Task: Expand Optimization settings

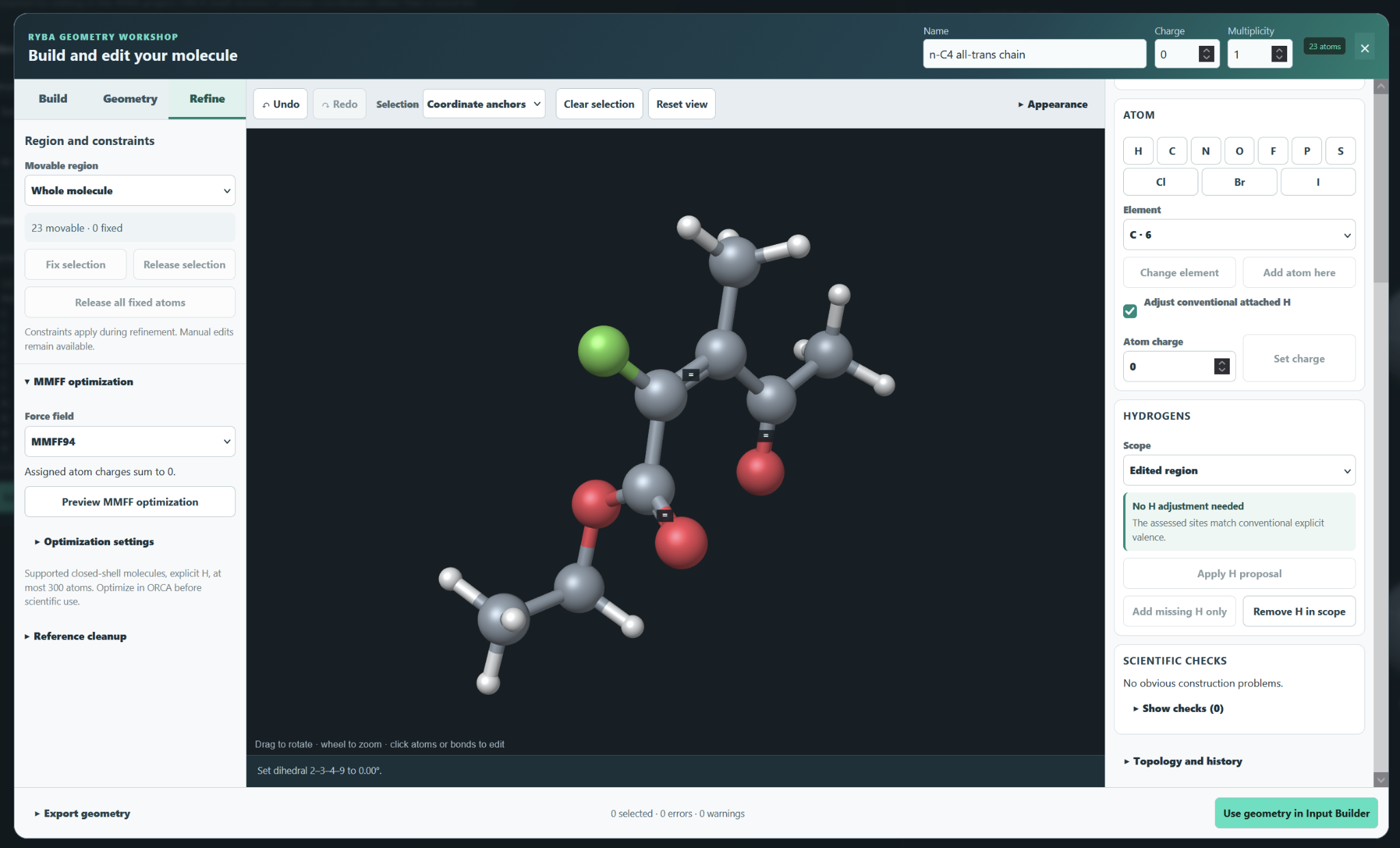Action: pos(94,542)
